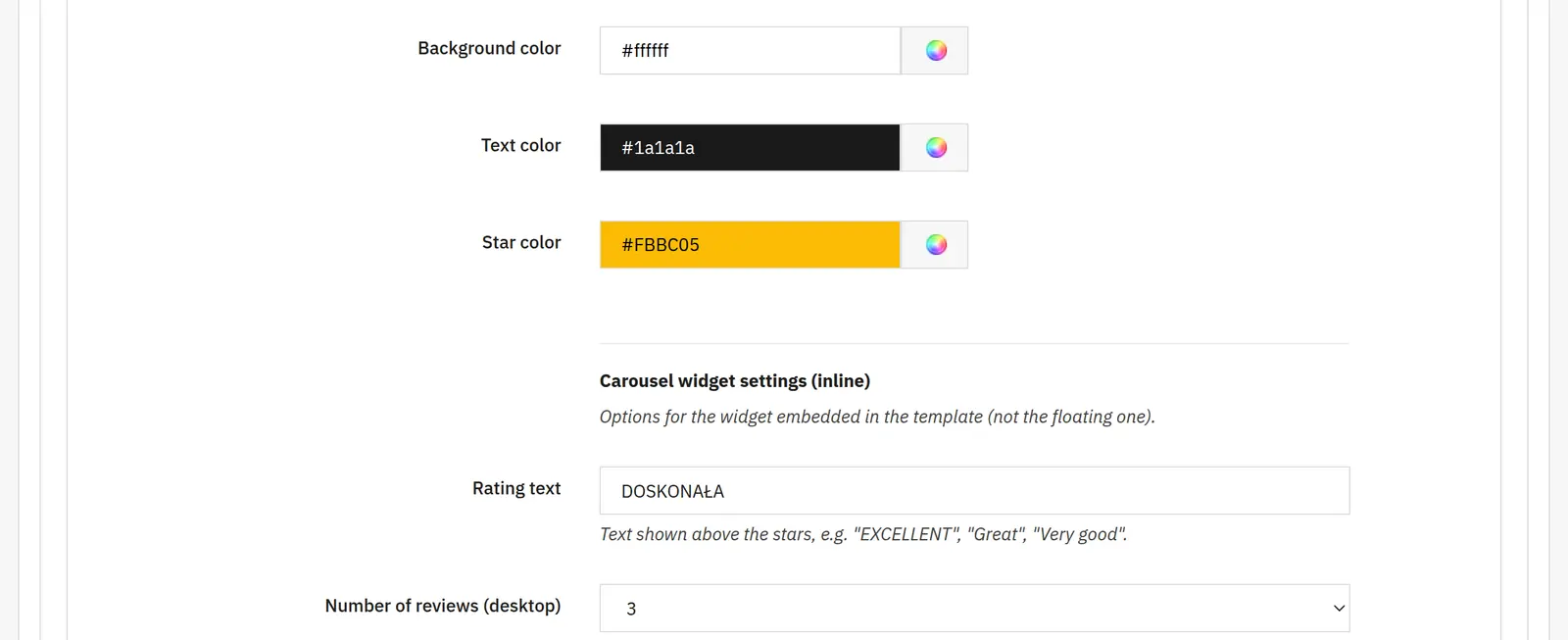Click the Carousel widget settings (inline) heading

point(735,380)
